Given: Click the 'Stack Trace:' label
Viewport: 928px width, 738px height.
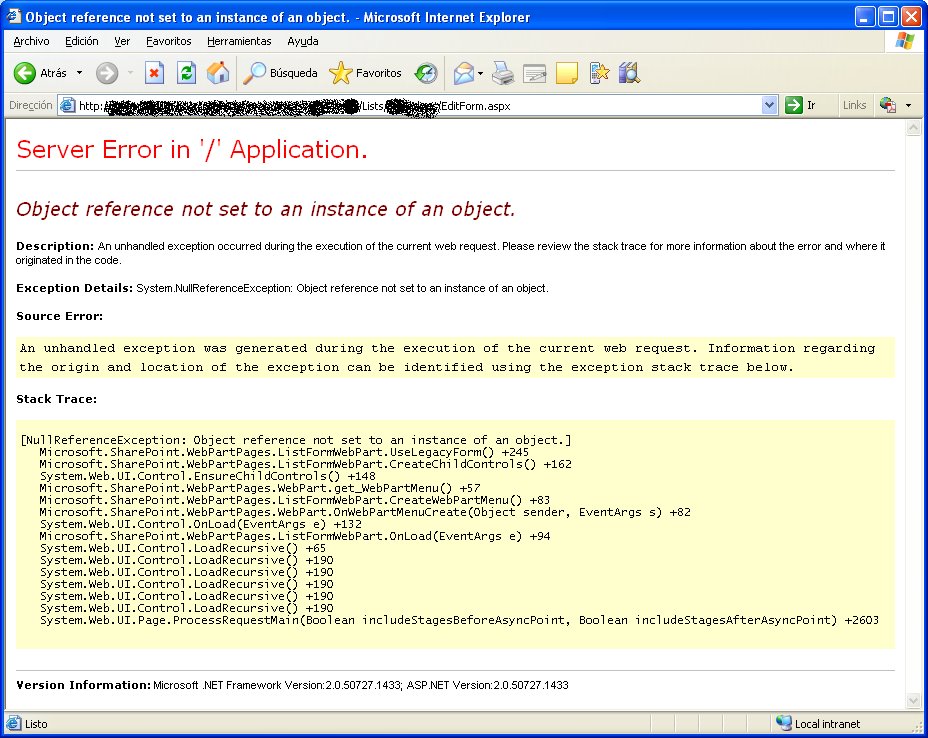Looking at the screenshot, I should pos(56,399).
